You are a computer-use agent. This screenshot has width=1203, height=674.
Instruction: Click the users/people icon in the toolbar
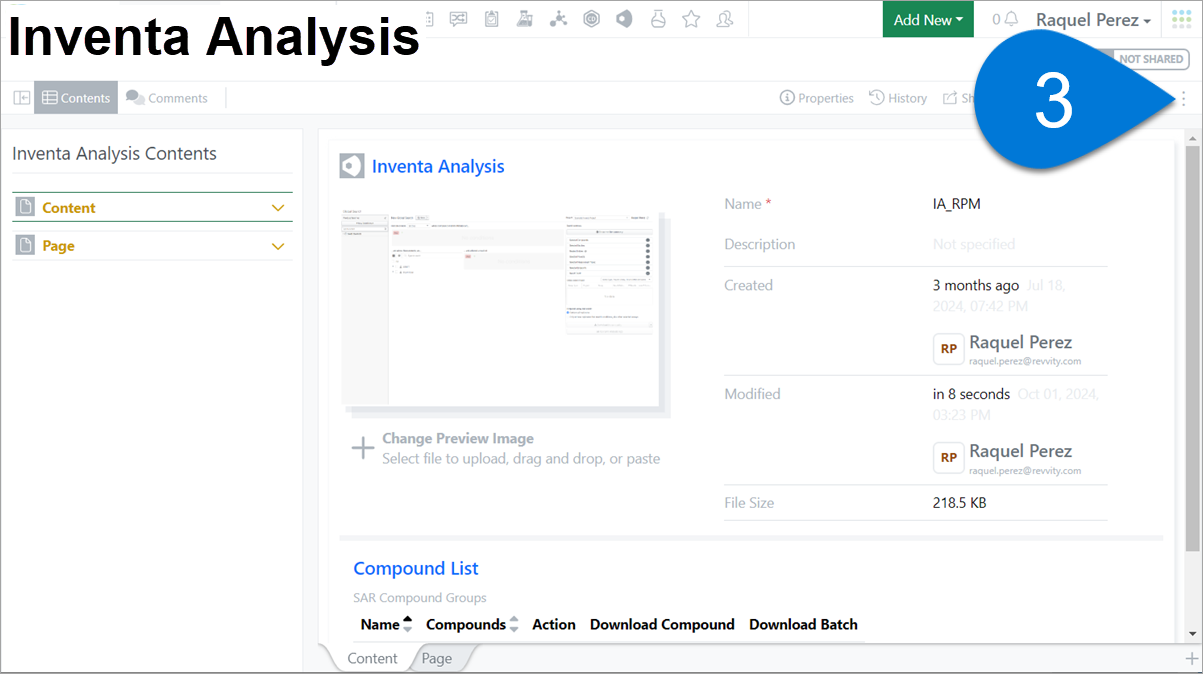tap(724, 18)
